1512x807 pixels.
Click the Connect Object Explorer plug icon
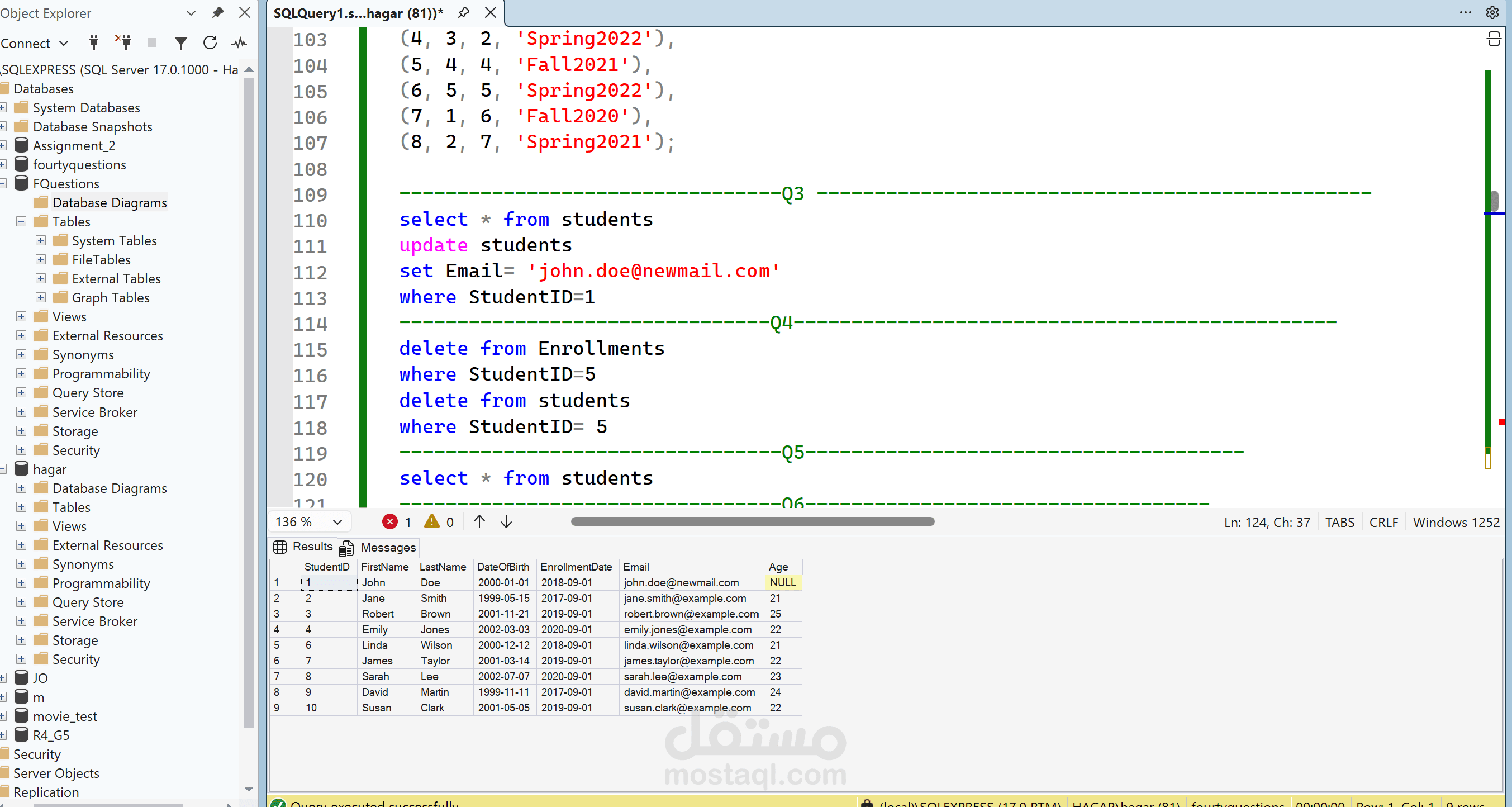point(94,42)
